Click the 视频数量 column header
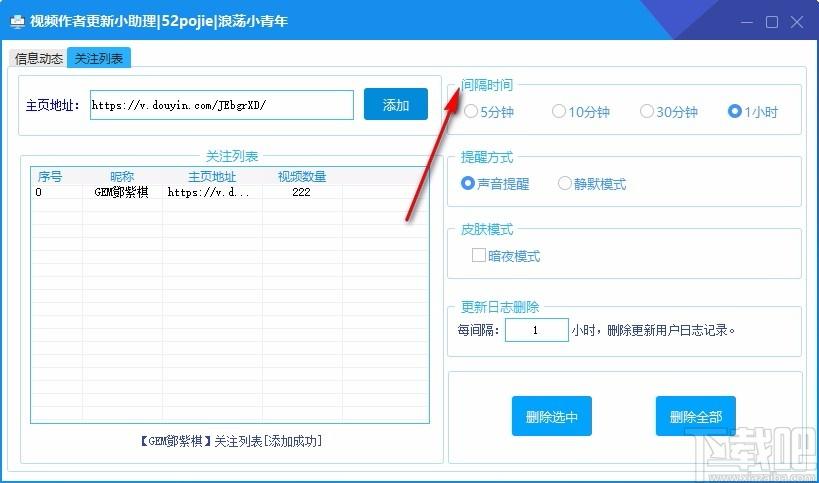Image resolution: width=819 pixels, height=483 pixels. coord(302,176)
